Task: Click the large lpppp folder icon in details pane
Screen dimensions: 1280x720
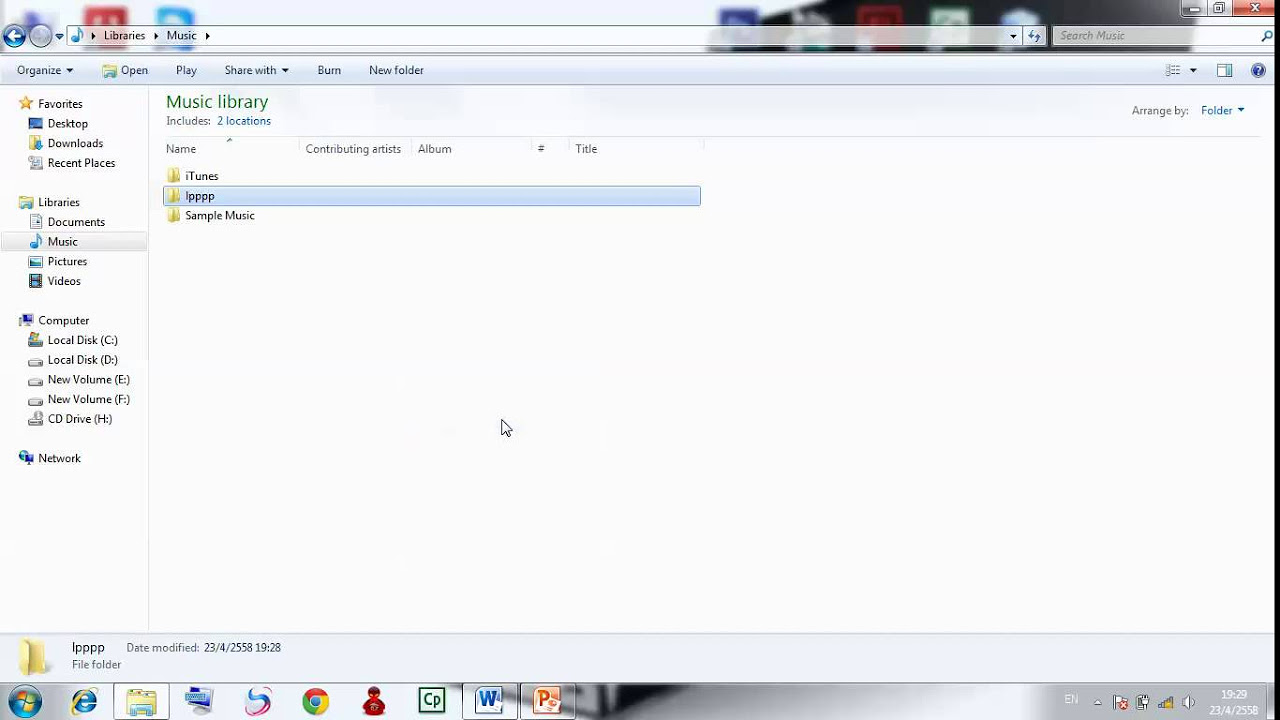Action: click(x=33, y=656)
